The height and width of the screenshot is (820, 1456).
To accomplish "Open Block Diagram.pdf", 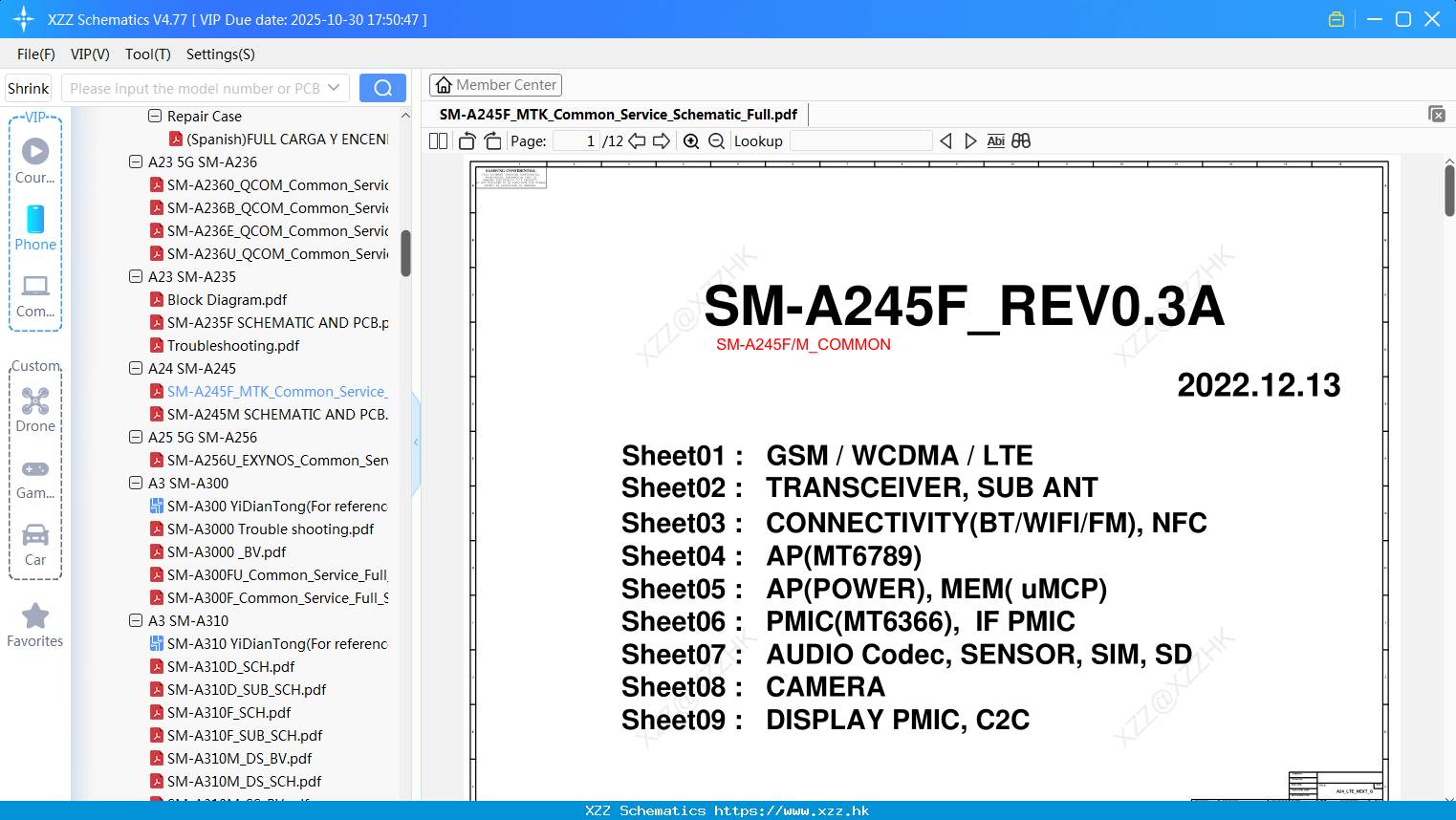I will tap(218, 299).
